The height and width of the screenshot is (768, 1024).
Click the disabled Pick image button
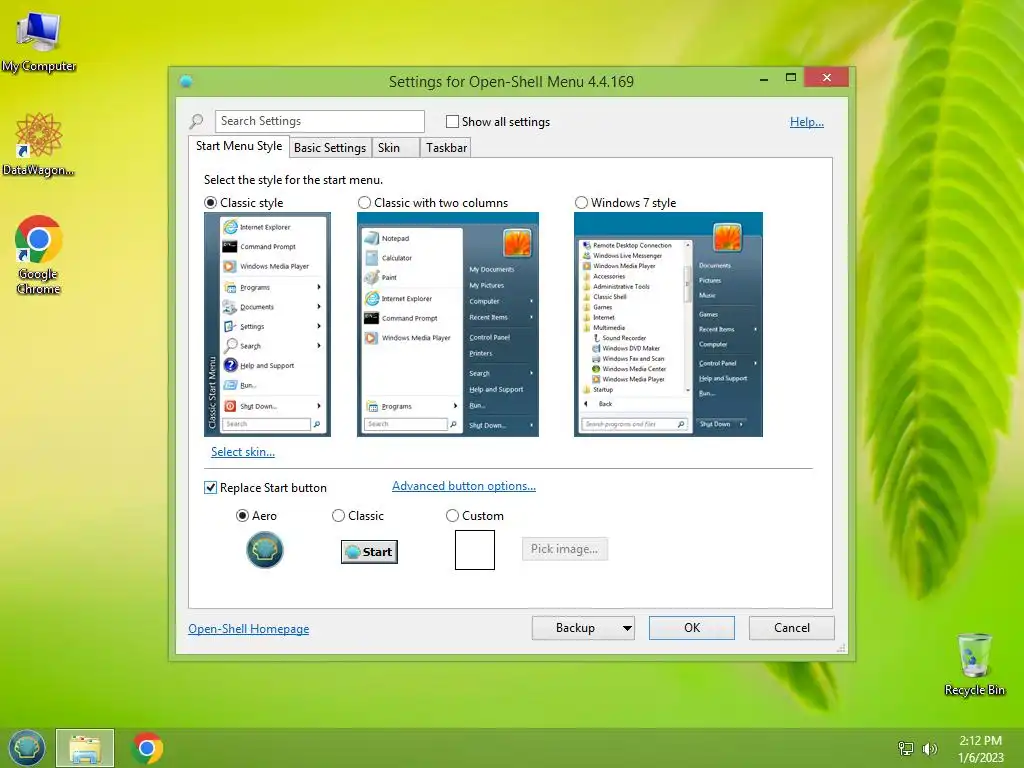pos(564,549)
